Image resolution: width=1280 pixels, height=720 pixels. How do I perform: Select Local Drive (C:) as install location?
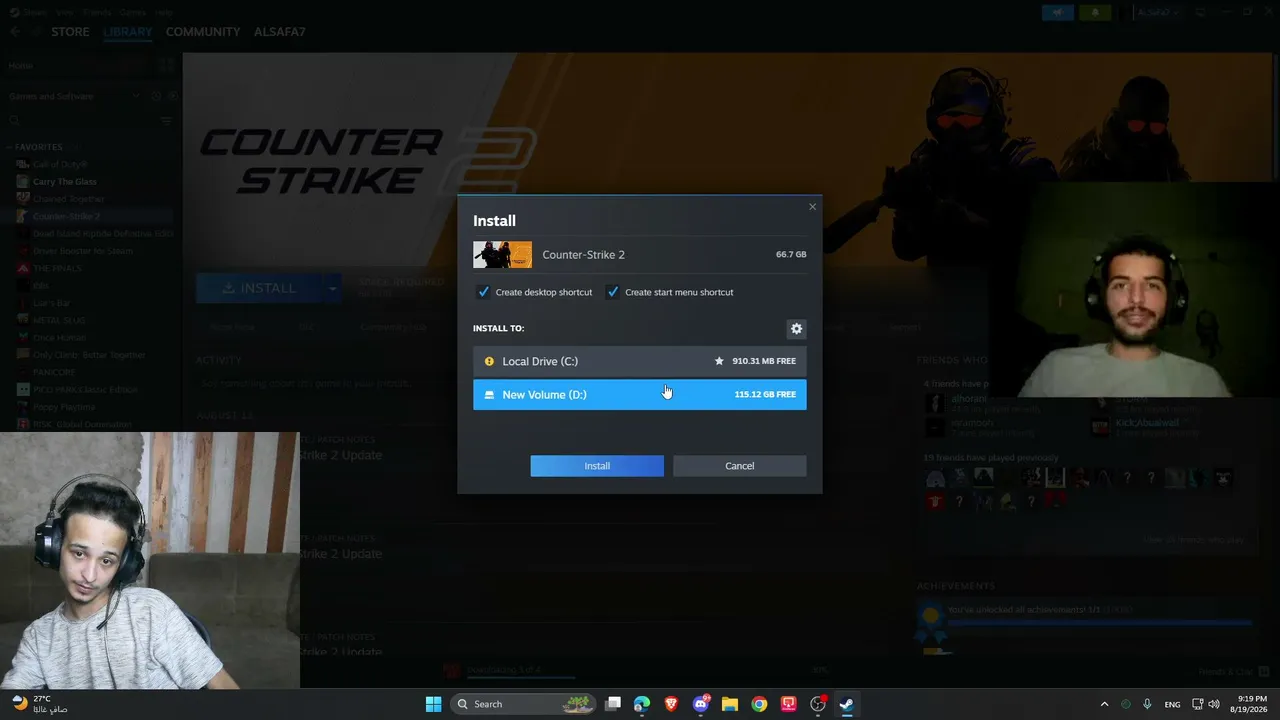[639, 361]
